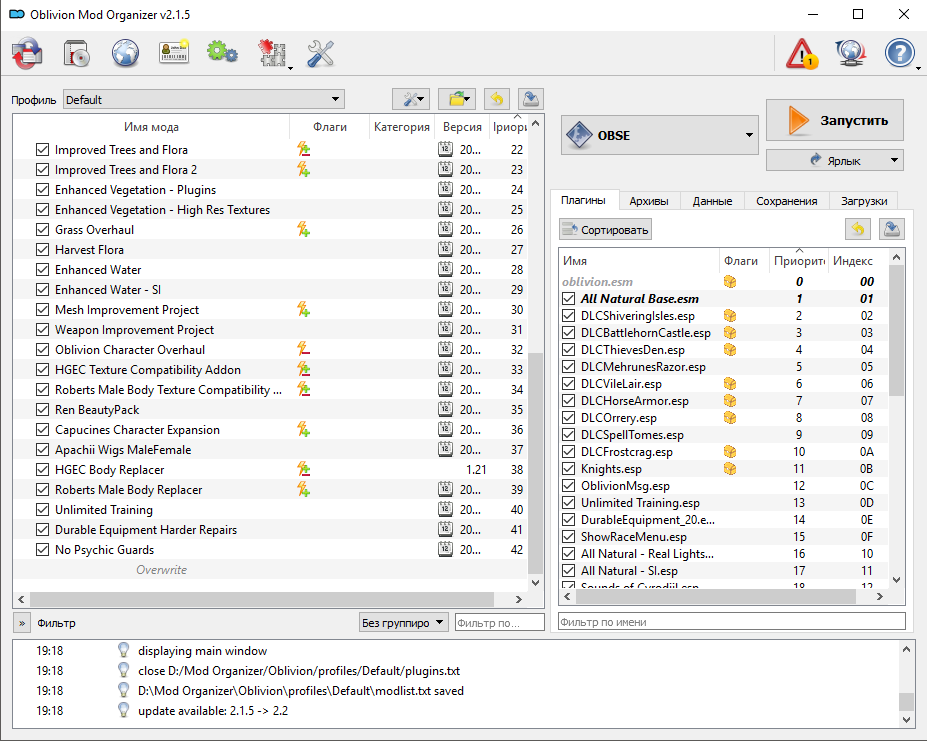The height and width of the screenshot is (741, 927).
Task: Click the plugin list vertical scrollbar thumb
Action: (896, 330)
